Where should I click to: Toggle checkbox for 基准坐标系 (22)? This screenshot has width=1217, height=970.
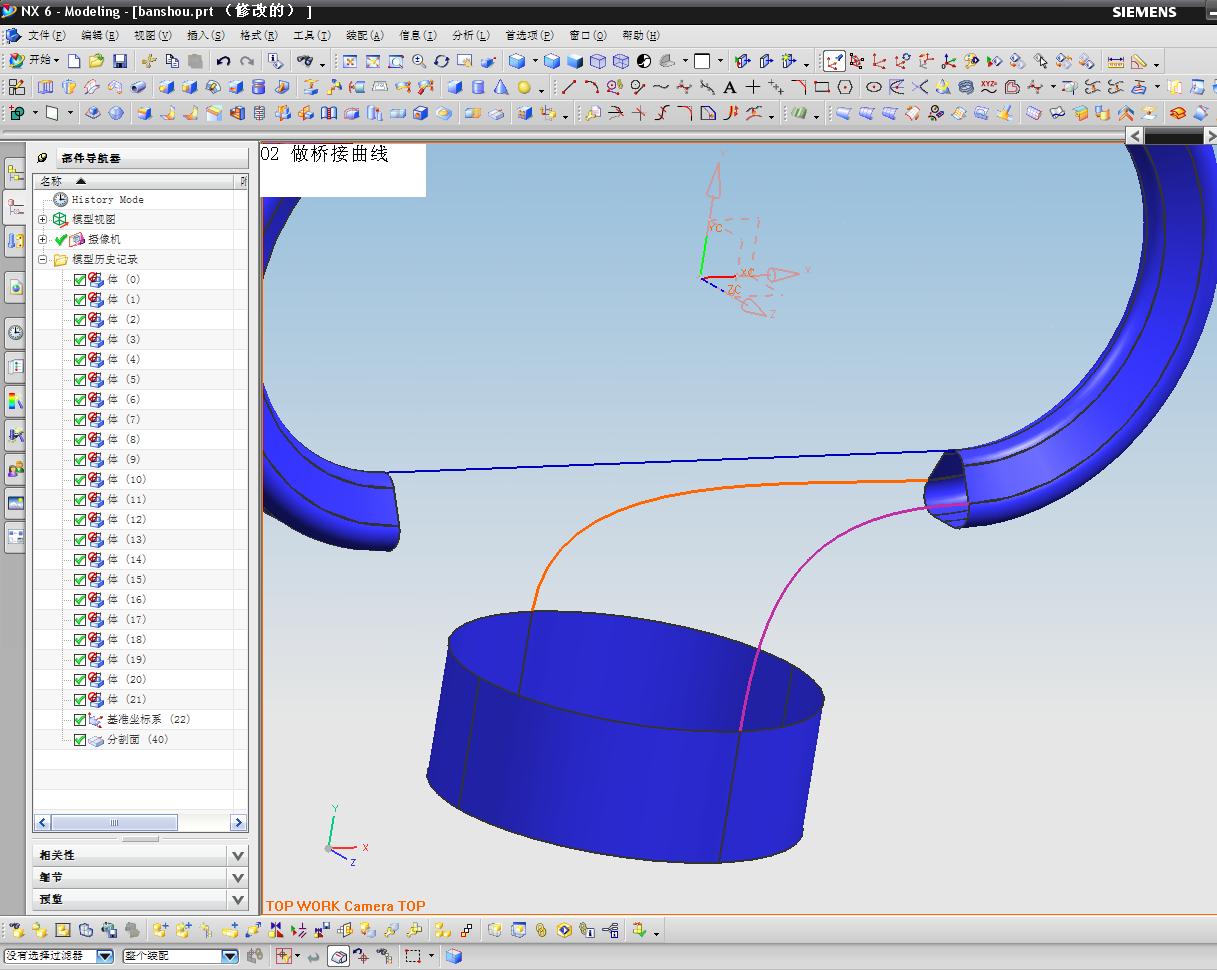pyautogui.click(x=80, y=720)
